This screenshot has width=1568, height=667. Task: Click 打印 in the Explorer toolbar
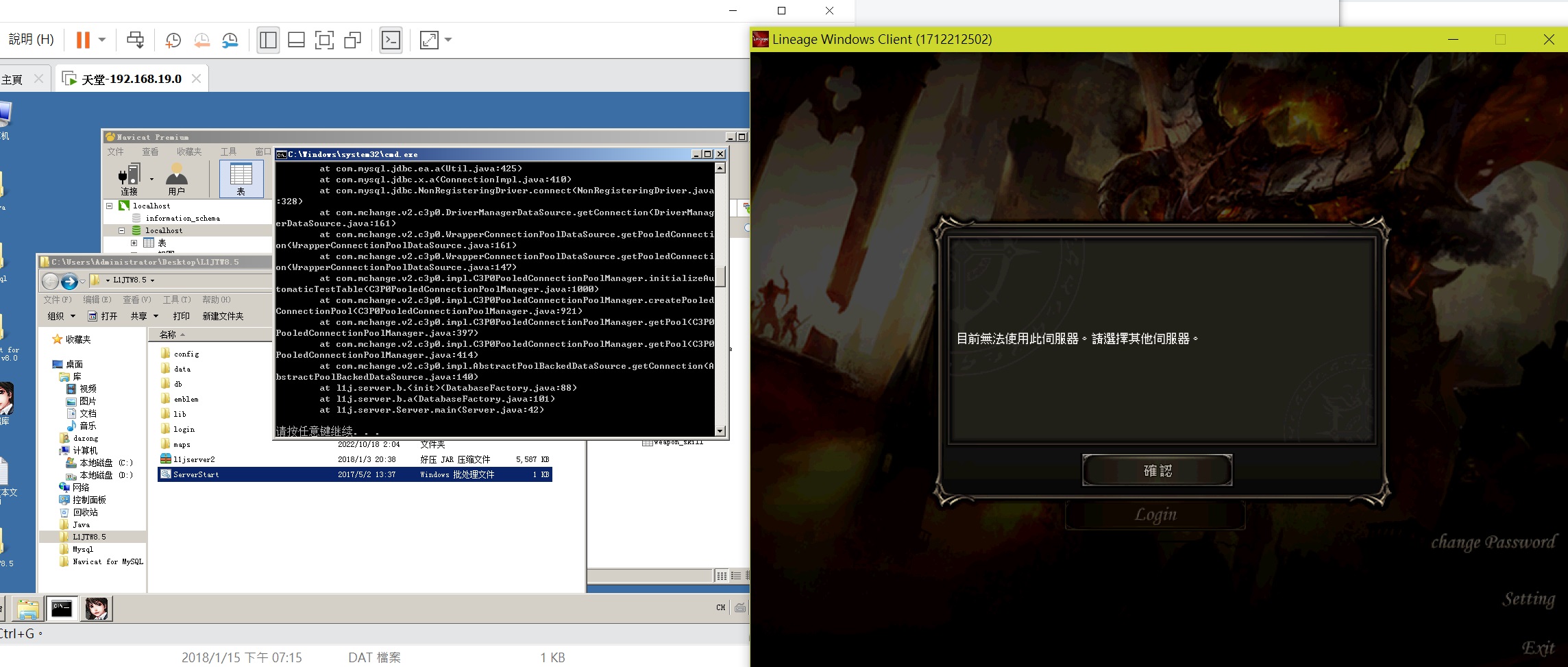coord(181,316)
